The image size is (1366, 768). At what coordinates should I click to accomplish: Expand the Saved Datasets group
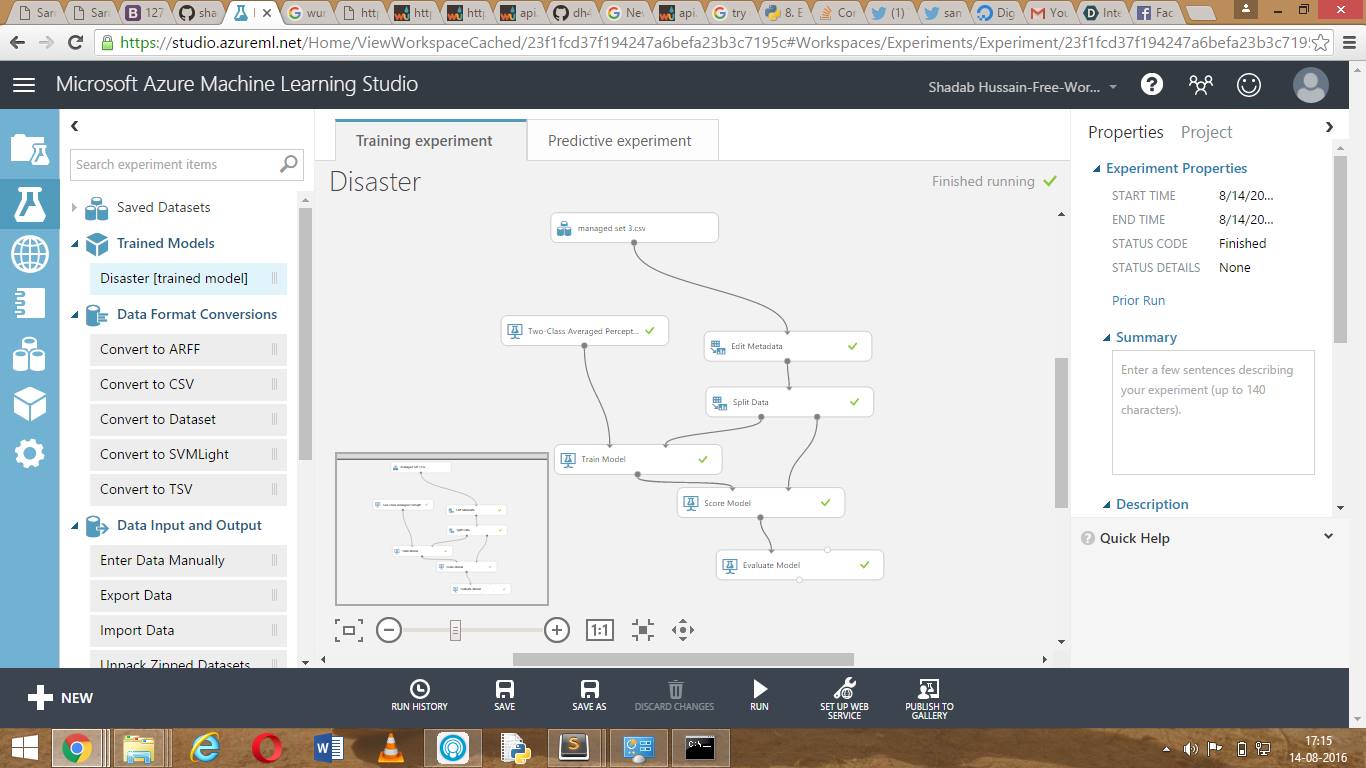(x=74, y=207)
